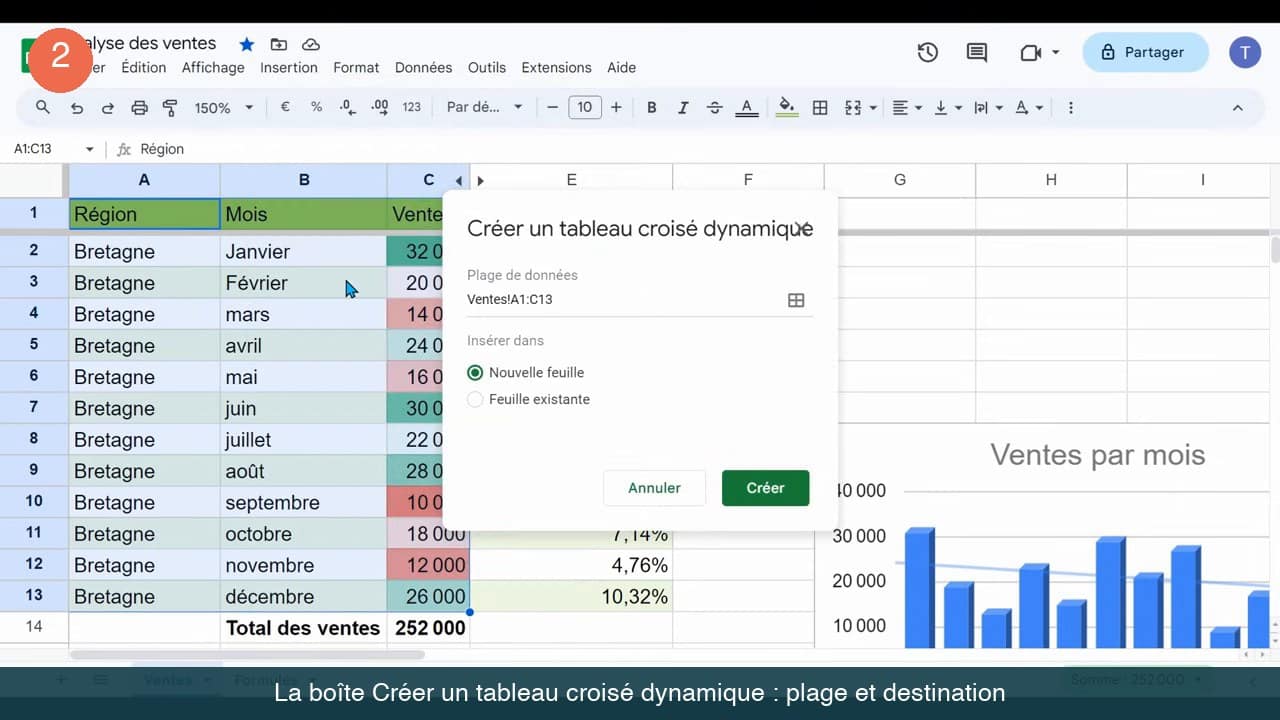Open the Extensions menu
This screenshot has height=720, width=1280.
tap(556, 67)
